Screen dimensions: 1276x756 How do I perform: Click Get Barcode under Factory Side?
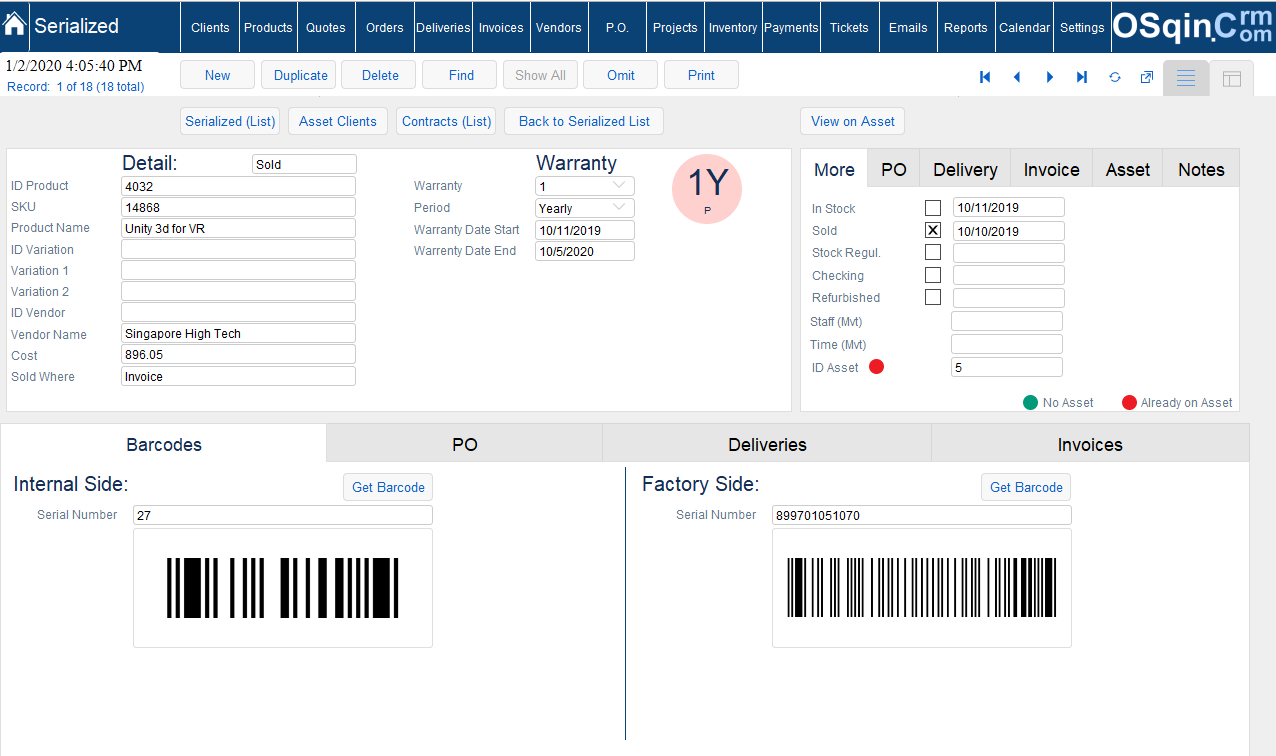[x=1026, y=487]
